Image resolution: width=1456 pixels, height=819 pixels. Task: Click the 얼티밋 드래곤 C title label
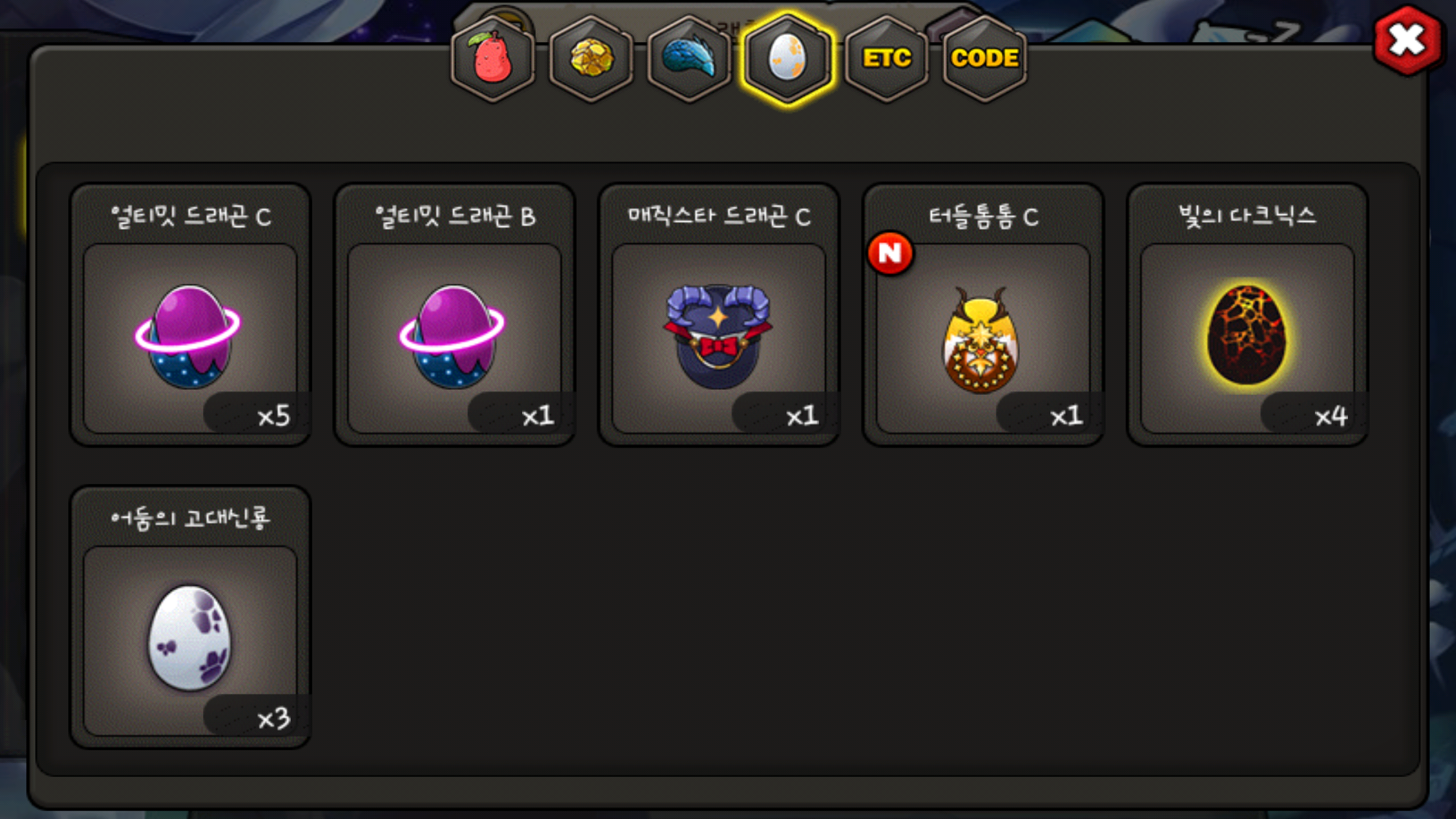(x=191, y=216)
